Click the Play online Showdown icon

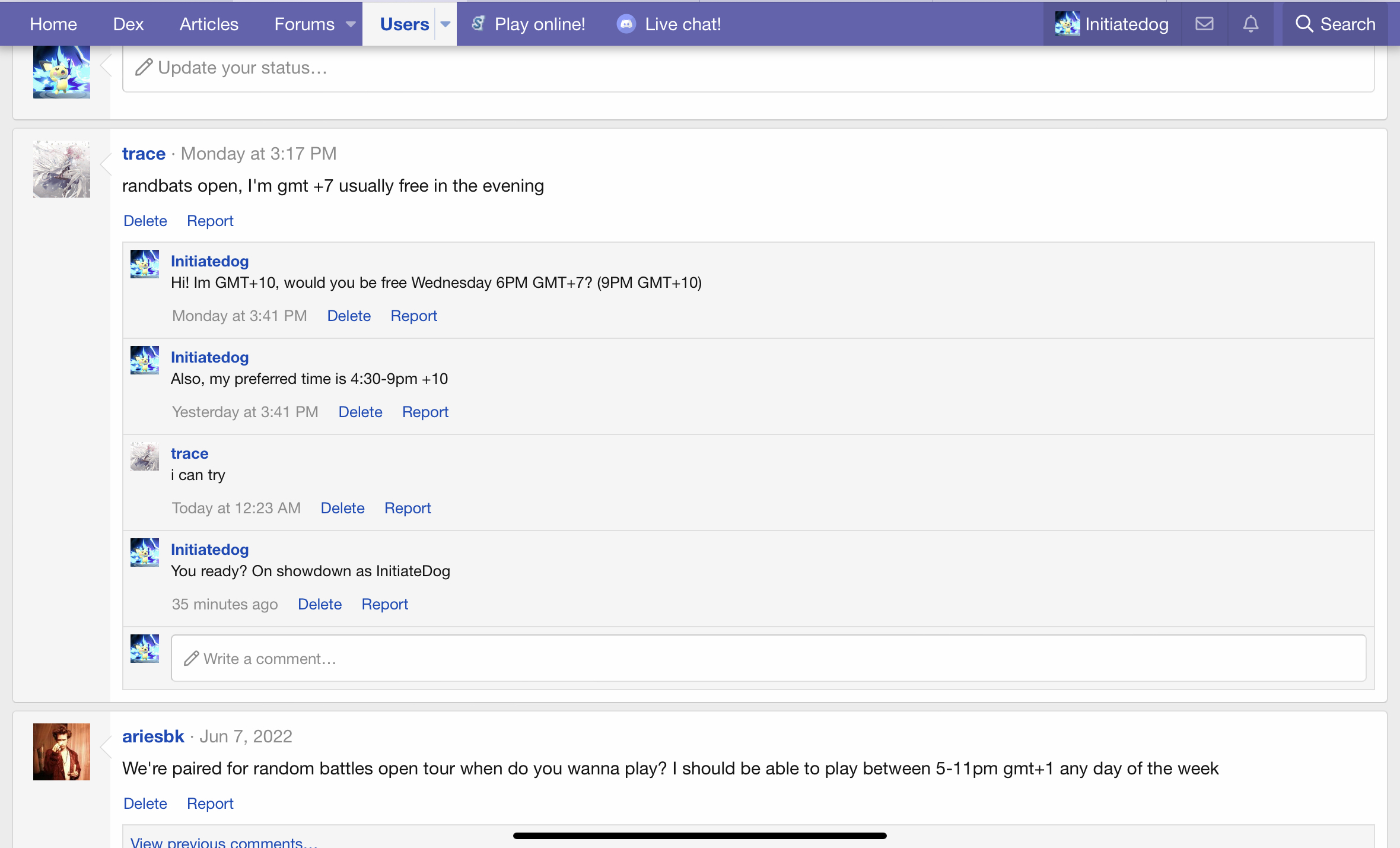point(478,24)
